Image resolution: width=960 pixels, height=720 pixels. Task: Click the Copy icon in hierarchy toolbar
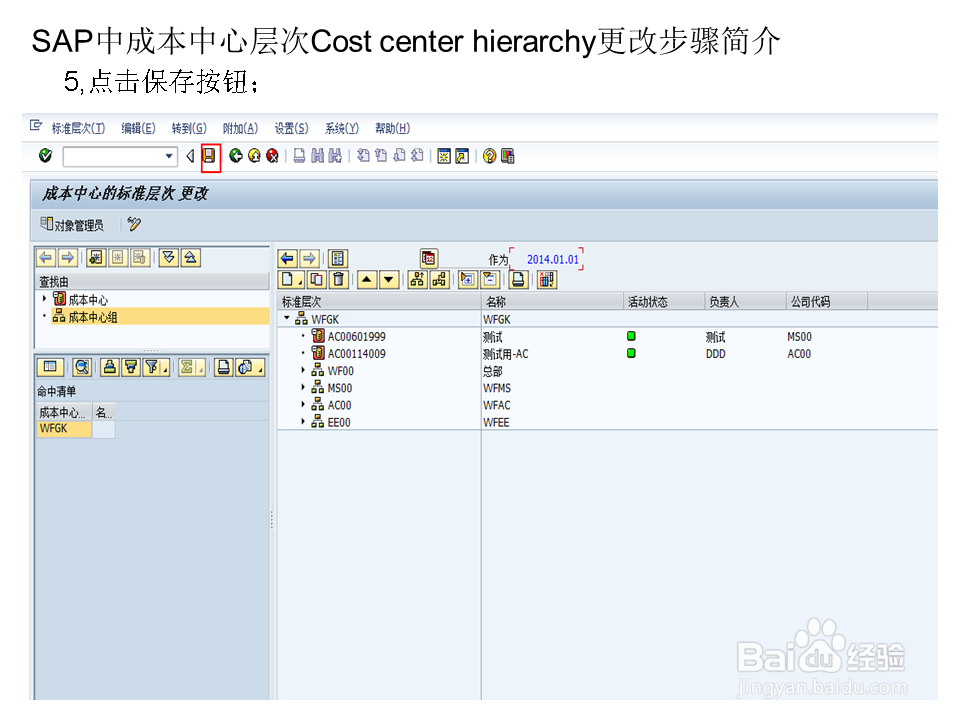pyautogui.click(x=317, y=280)
